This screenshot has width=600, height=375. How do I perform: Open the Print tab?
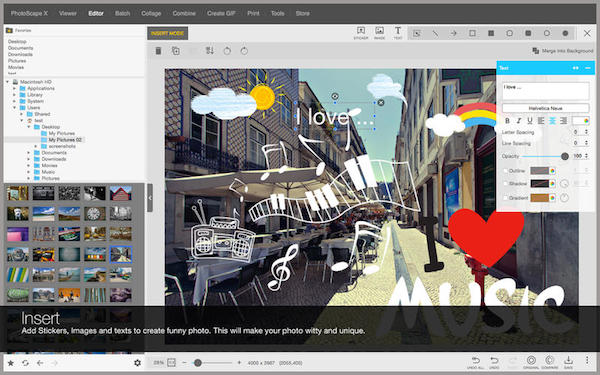click(x=253, y=13)
